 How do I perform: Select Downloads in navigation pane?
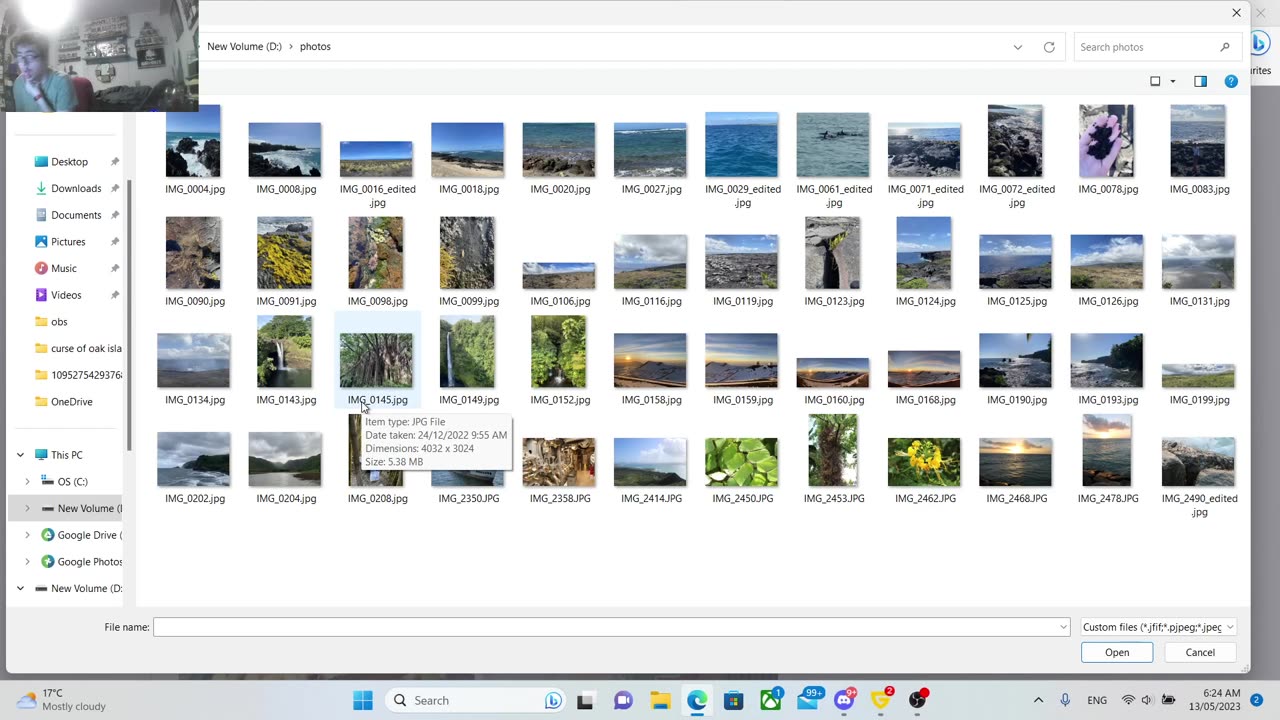76,188
